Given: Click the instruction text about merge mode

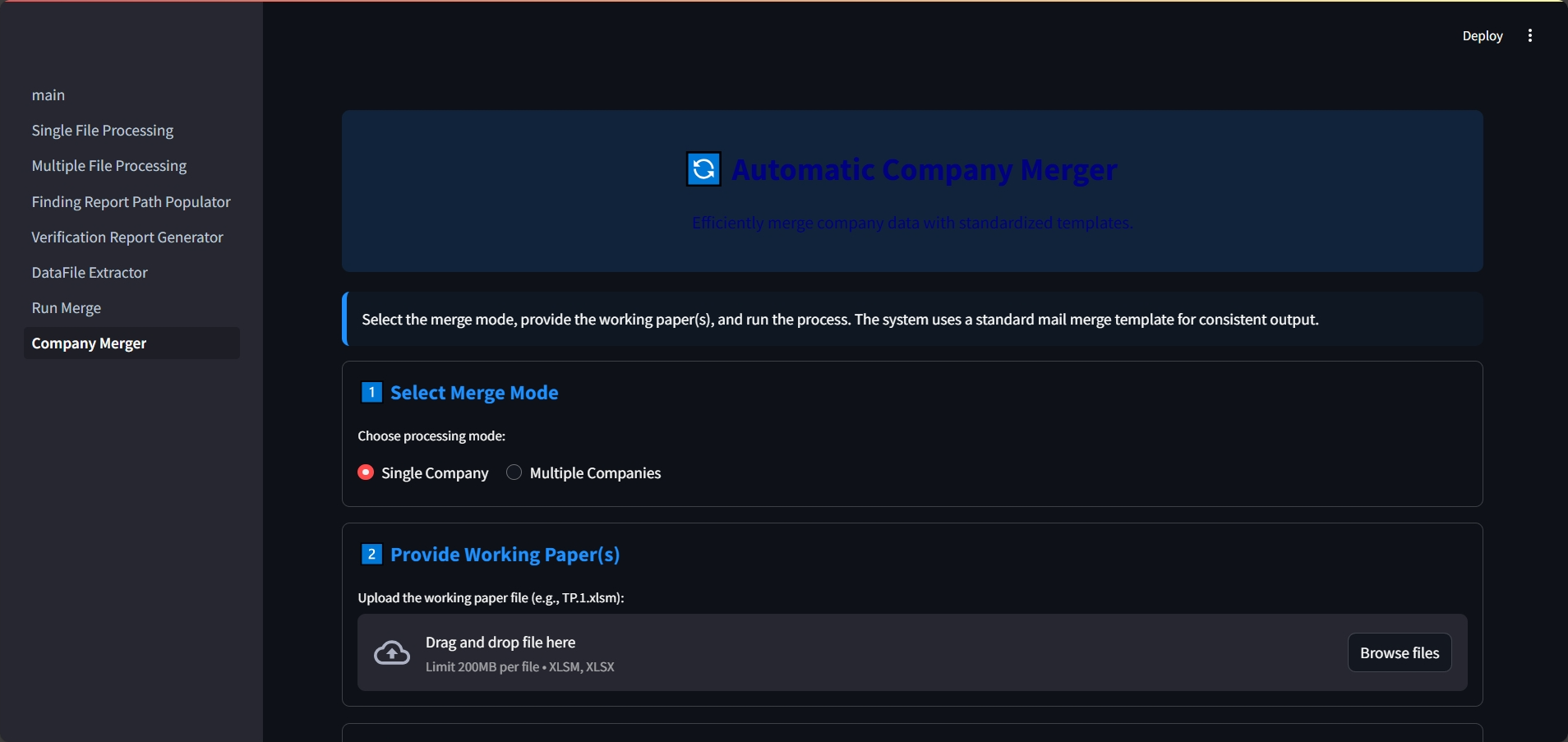Looking at the screenshot, I should tap(840, 320).
